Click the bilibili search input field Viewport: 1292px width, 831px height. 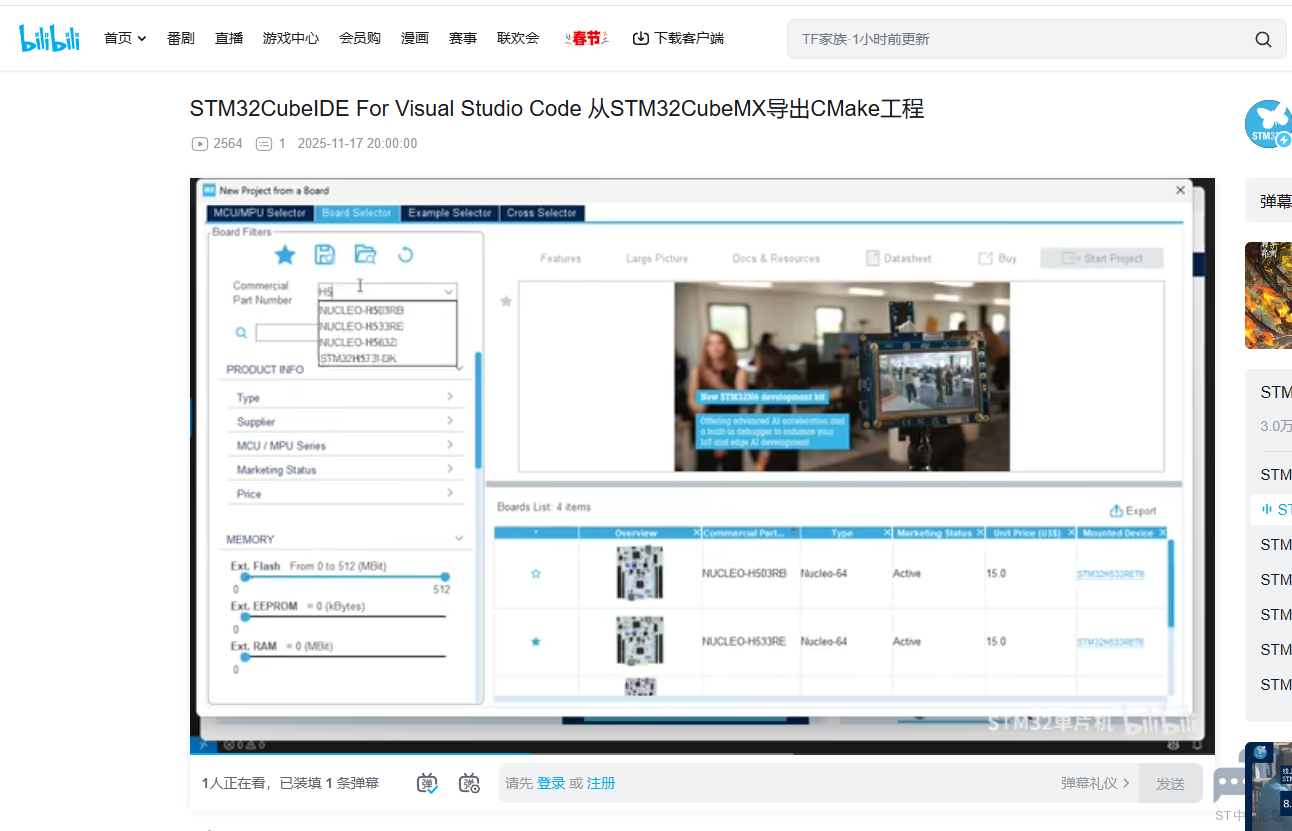tap(1020, 39)
